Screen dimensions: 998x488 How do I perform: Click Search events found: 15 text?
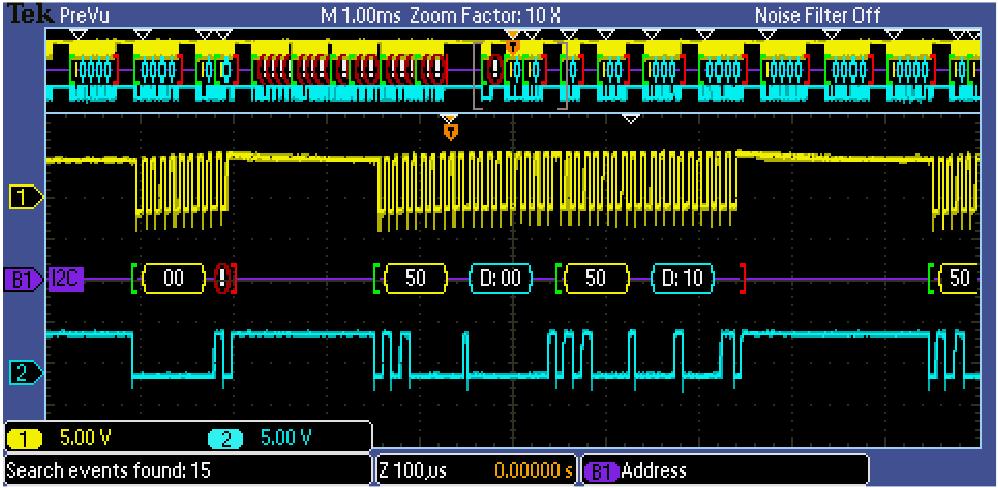(x=108, y=471)
